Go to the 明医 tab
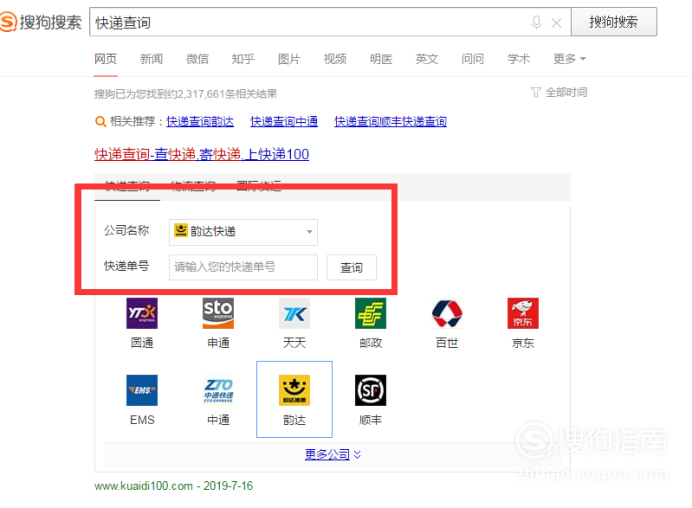This screenshot has height=508, width=692. click(x=381, y=59)
